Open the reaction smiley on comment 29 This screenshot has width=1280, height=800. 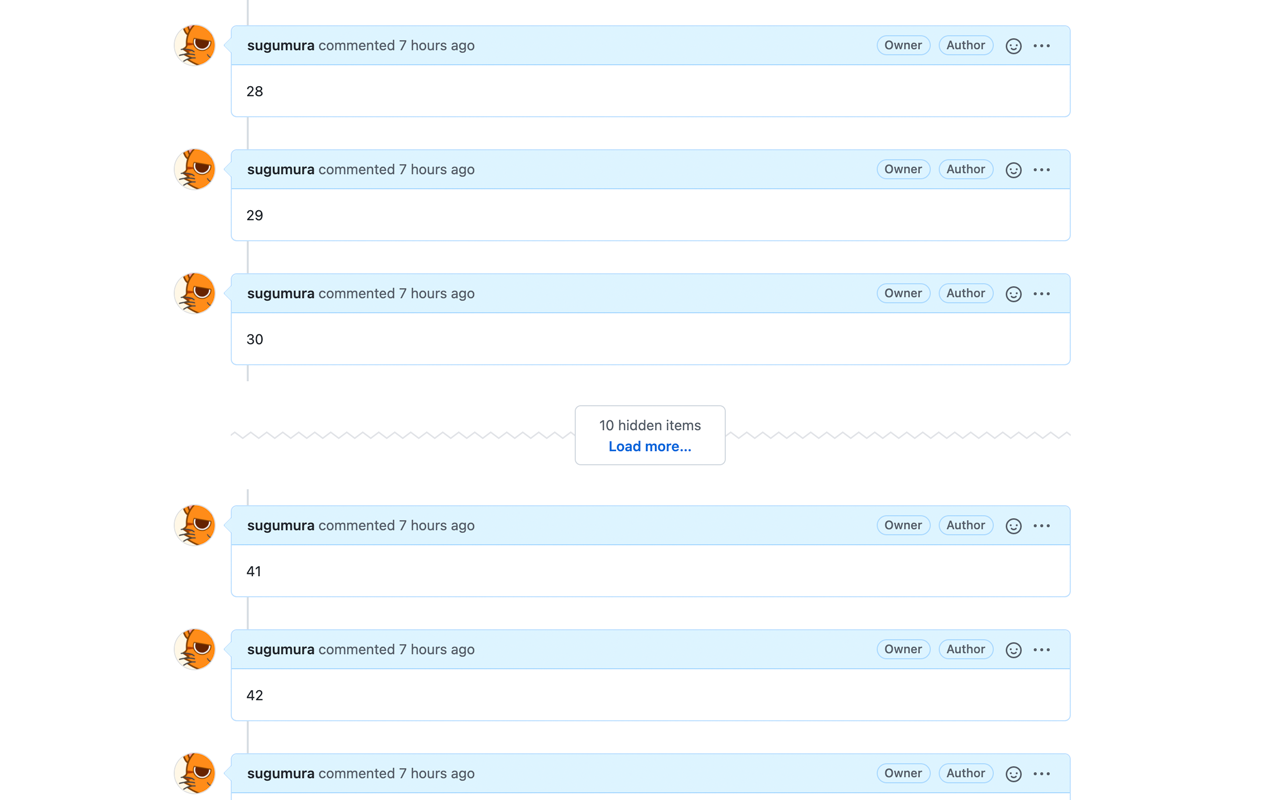point(1013,169)
